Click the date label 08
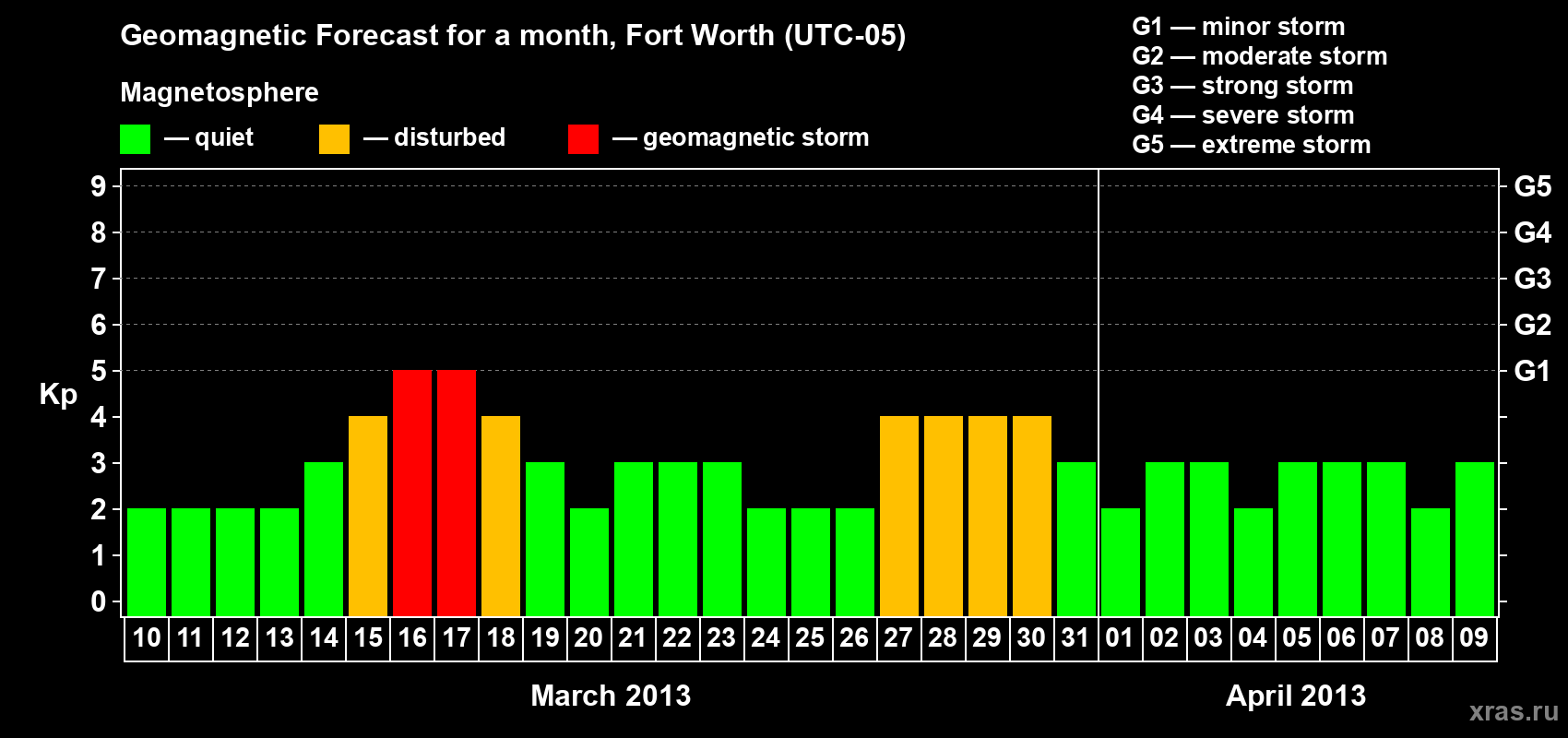1568x738 pixels. point(1431,637)
